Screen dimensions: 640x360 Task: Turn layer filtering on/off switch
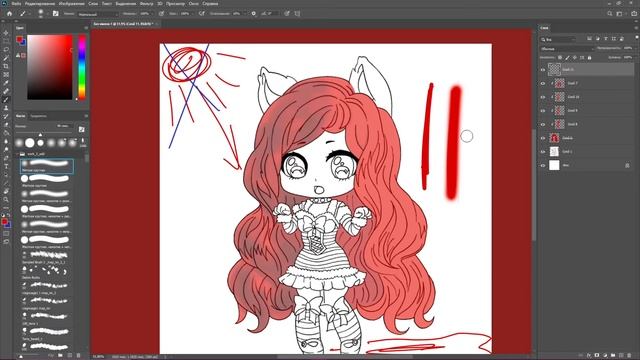coord(637,37)
